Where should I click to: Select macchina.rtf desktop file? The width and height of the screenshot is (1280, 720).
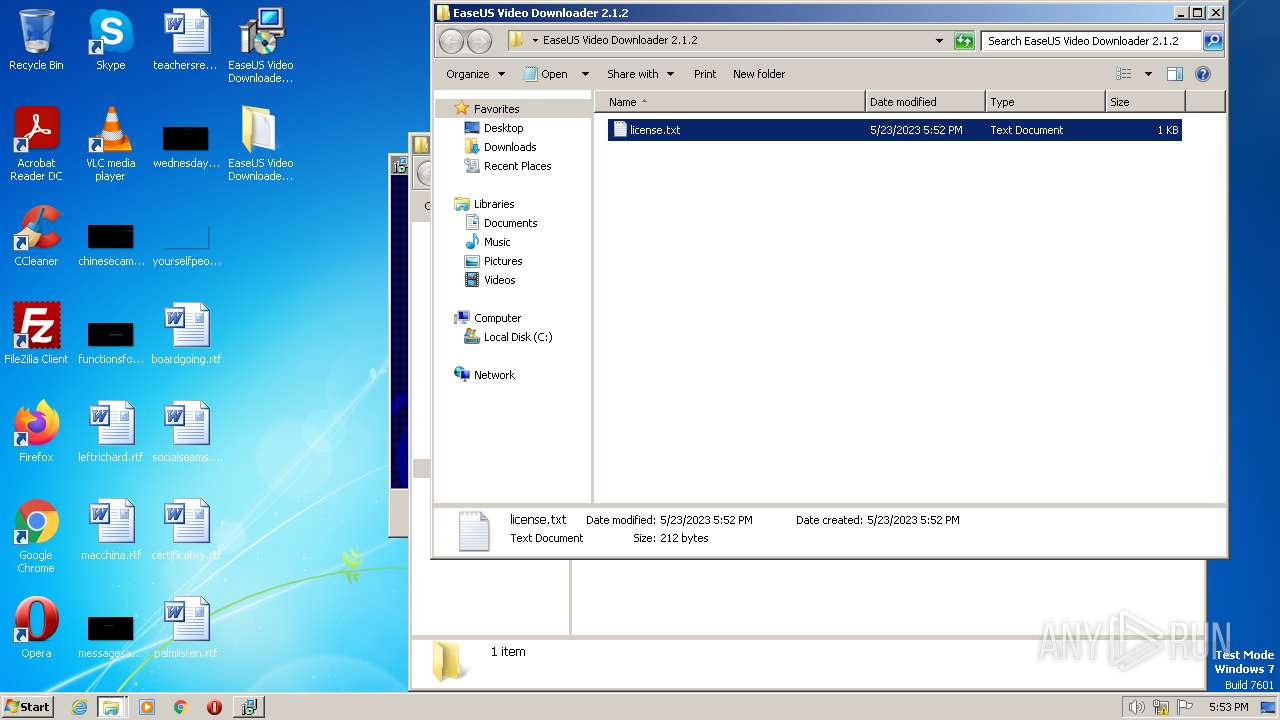tap(110, 530)
